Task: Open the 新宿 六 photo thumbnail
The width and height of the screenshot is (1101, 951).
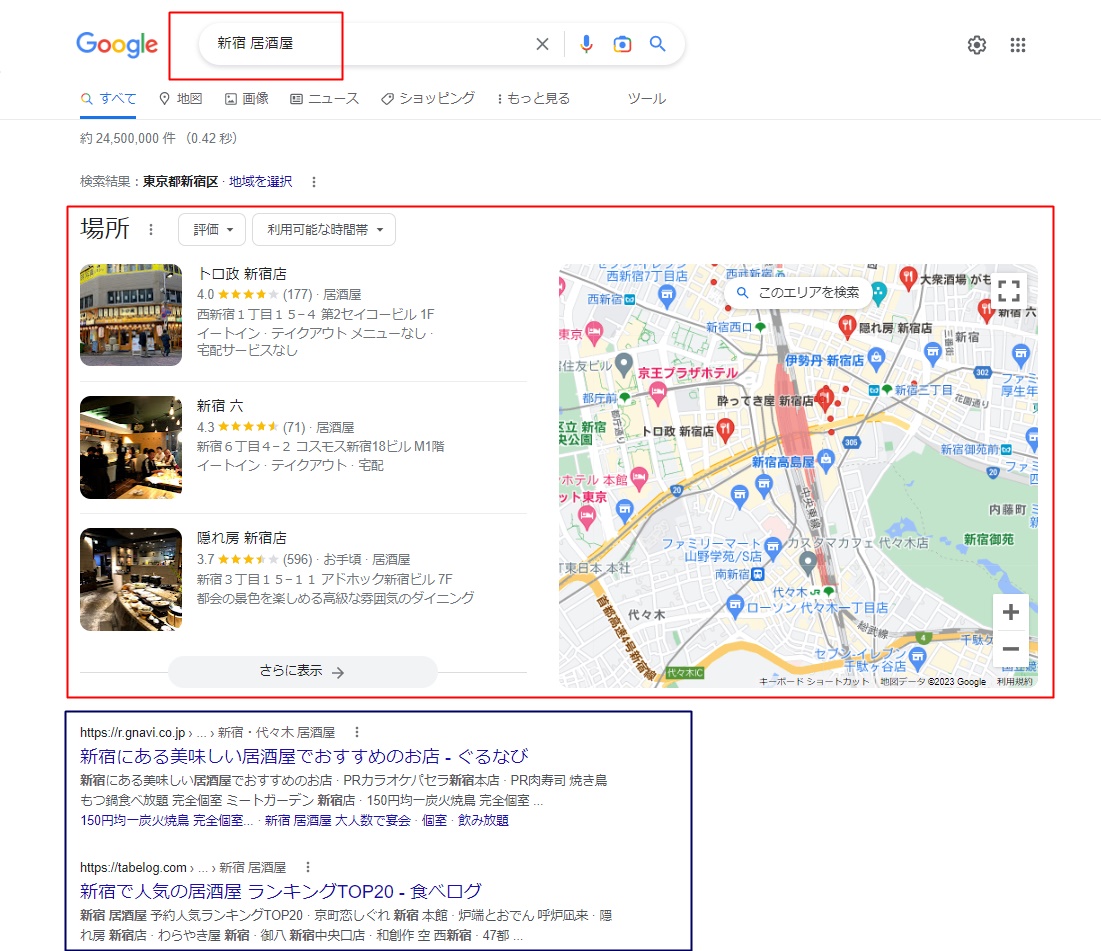Action: point(131,447)
